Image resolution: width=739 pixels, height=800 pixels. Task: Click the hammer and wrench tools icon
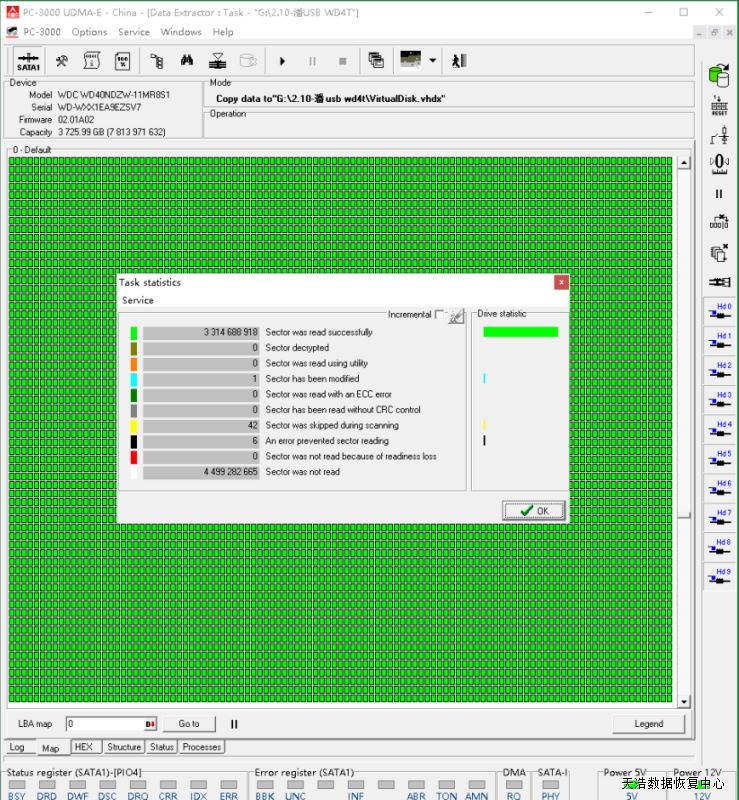[61, 60]
